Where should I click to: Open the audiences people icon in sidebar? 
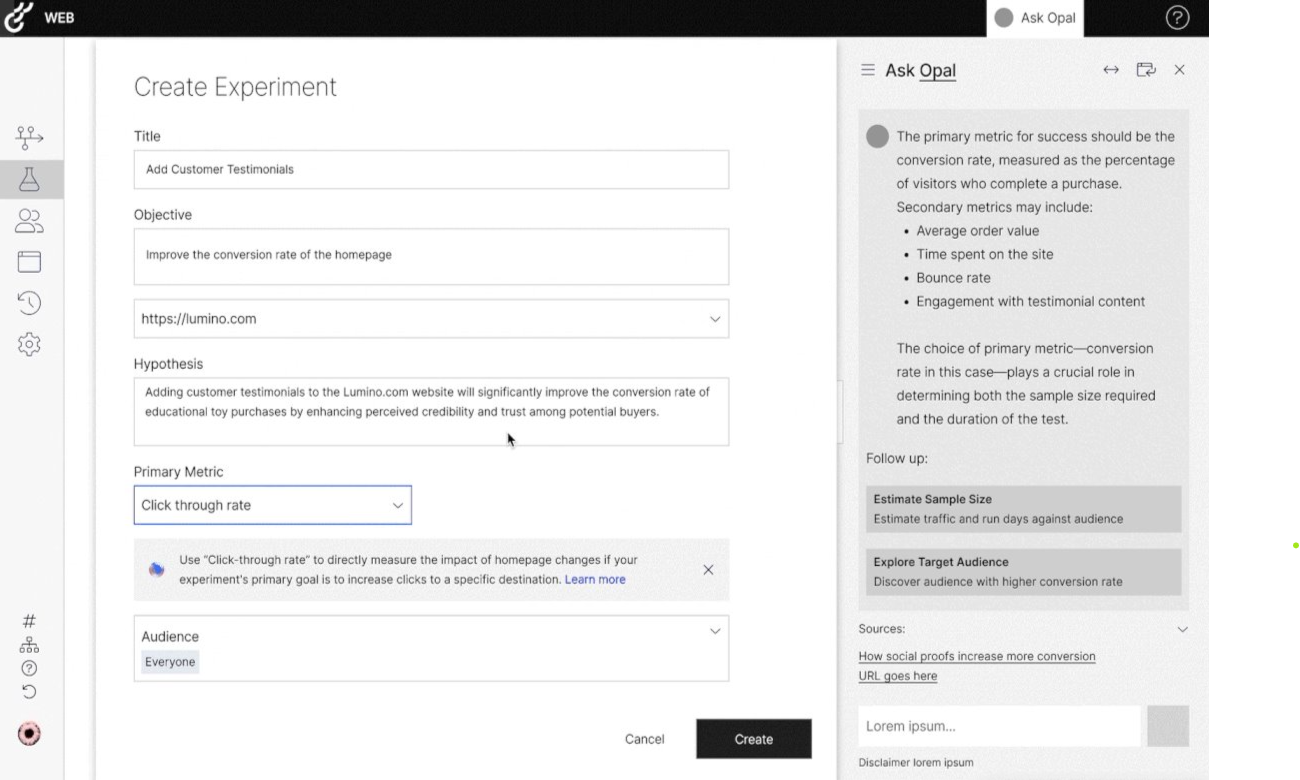pyautogui.click(x=29, y=221)
